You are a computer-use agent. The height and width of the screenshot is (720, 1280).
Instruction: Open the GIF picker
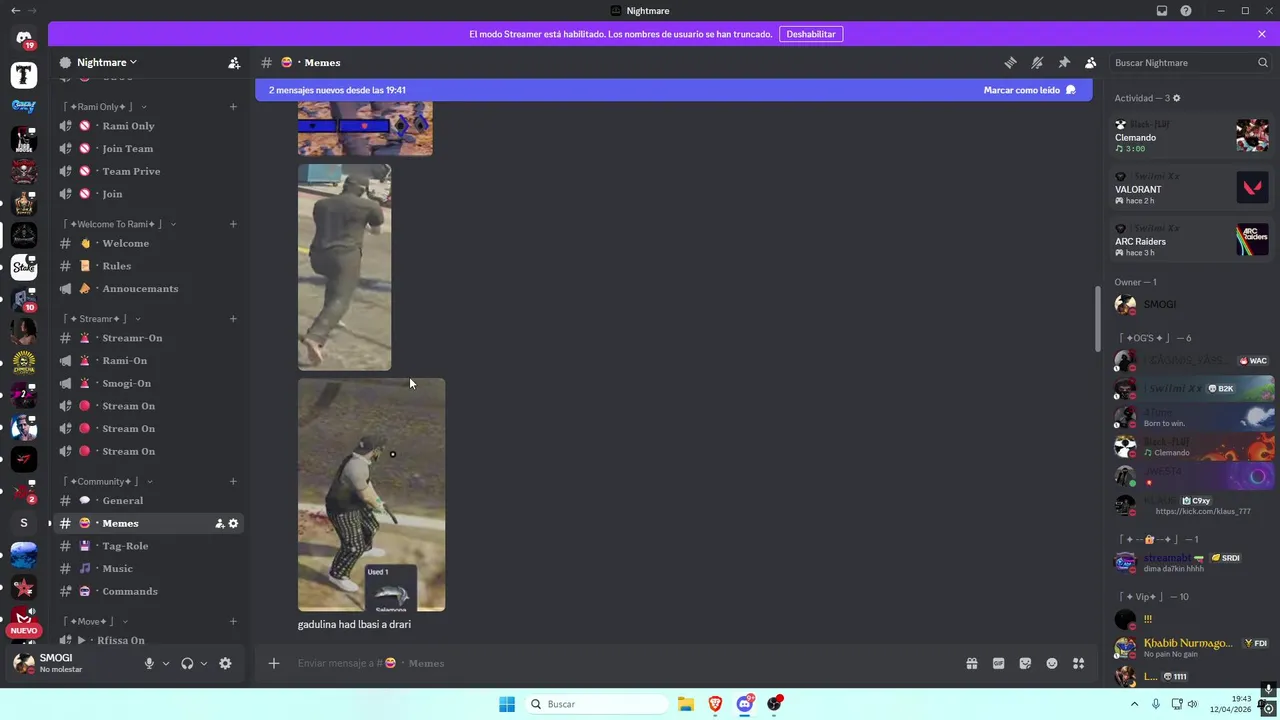[x=998, y=663]
